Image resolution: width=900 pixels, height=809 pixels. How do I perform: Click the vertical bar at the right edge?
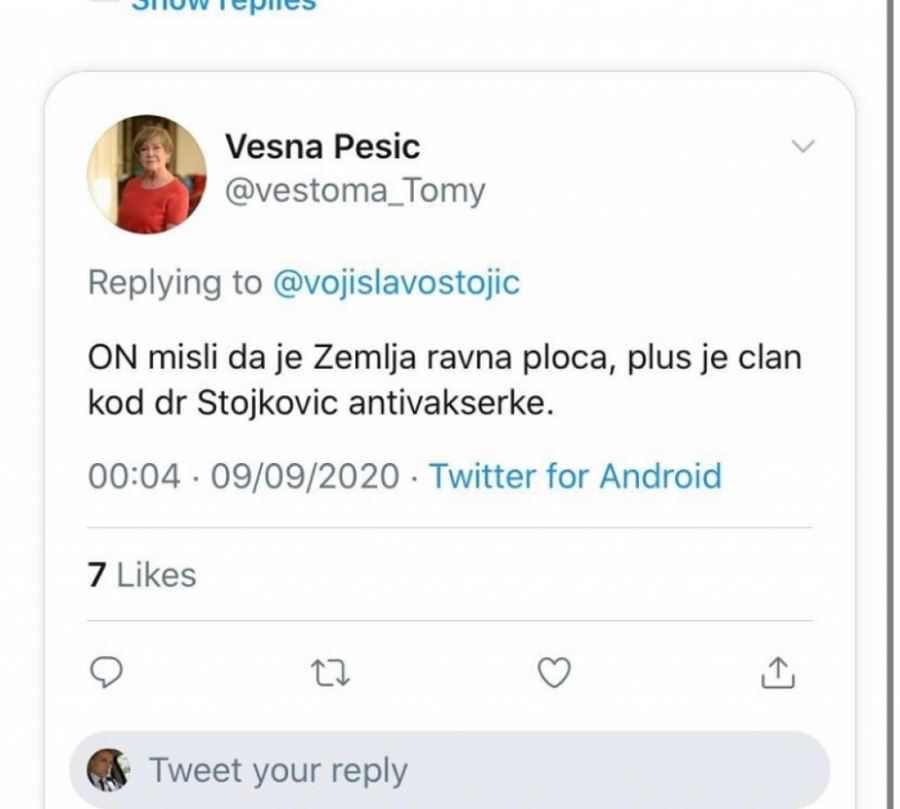click(x=887, y=400)
